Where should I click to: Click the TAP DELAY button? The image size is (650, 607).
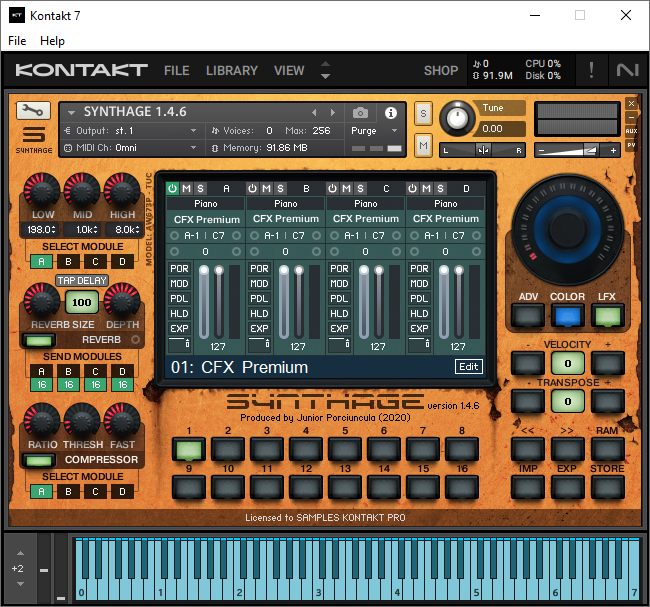tap(82, 280)
